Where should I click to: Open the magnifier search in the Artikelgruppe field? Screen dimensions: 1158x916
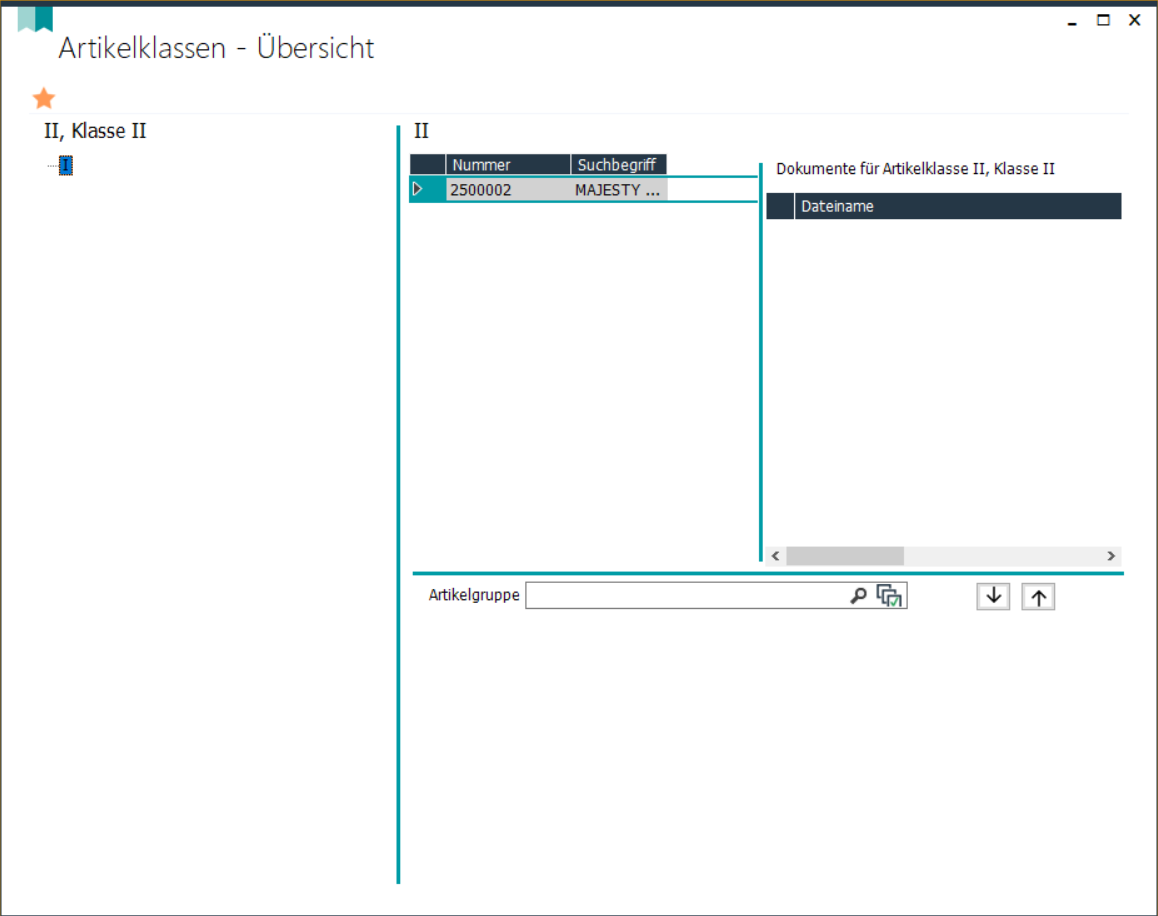click(858, 595)
